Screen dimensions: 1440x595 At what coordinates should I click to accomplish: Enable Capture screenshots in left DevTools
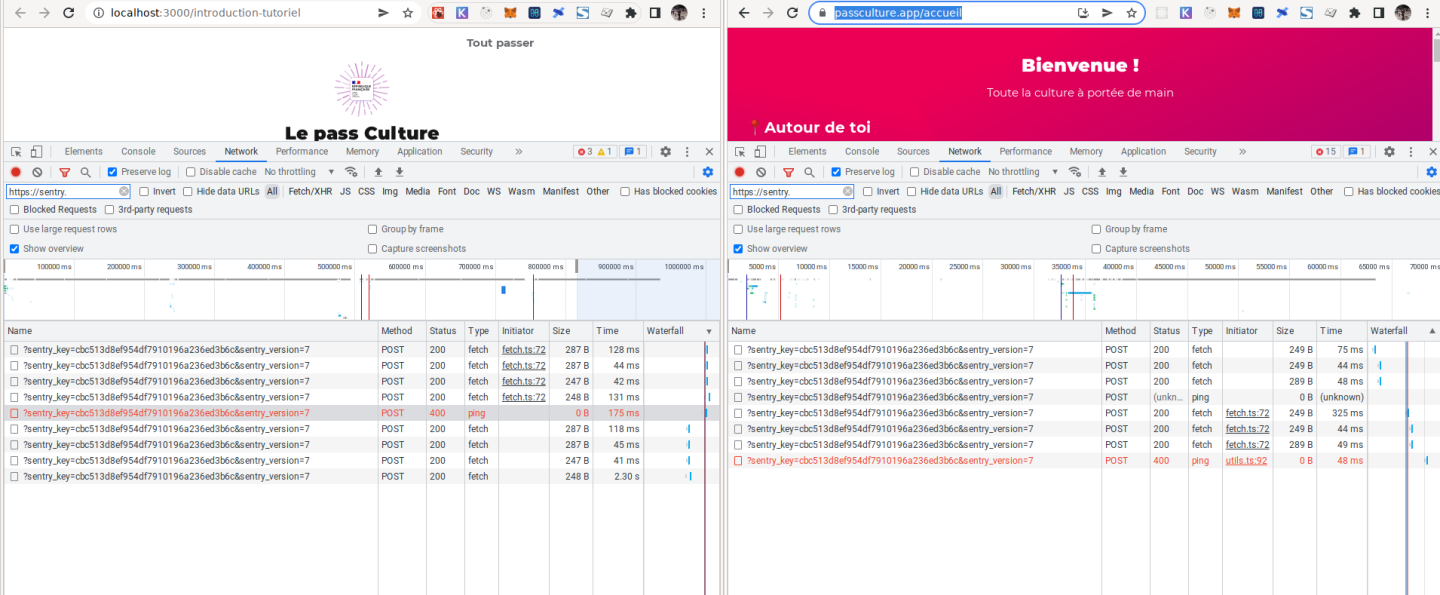[x=373, y=249]
